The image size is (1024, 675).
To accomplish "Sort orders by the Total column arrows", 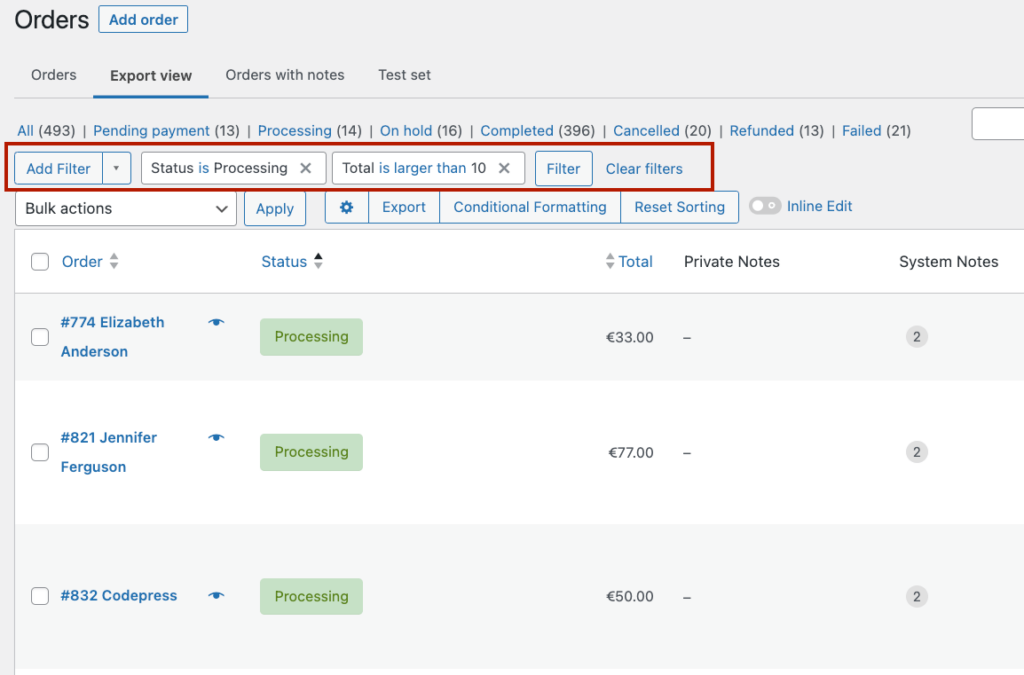I will pyautogui.click(x=609, y=261).
